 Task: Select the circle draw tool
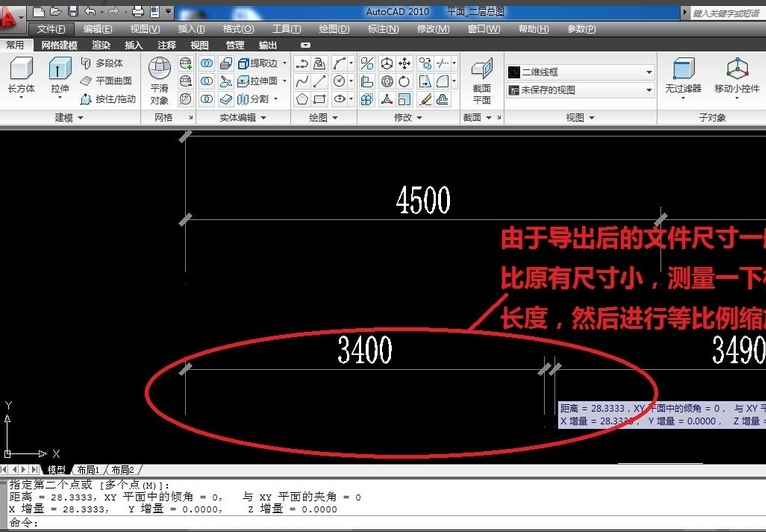point(339,81)
